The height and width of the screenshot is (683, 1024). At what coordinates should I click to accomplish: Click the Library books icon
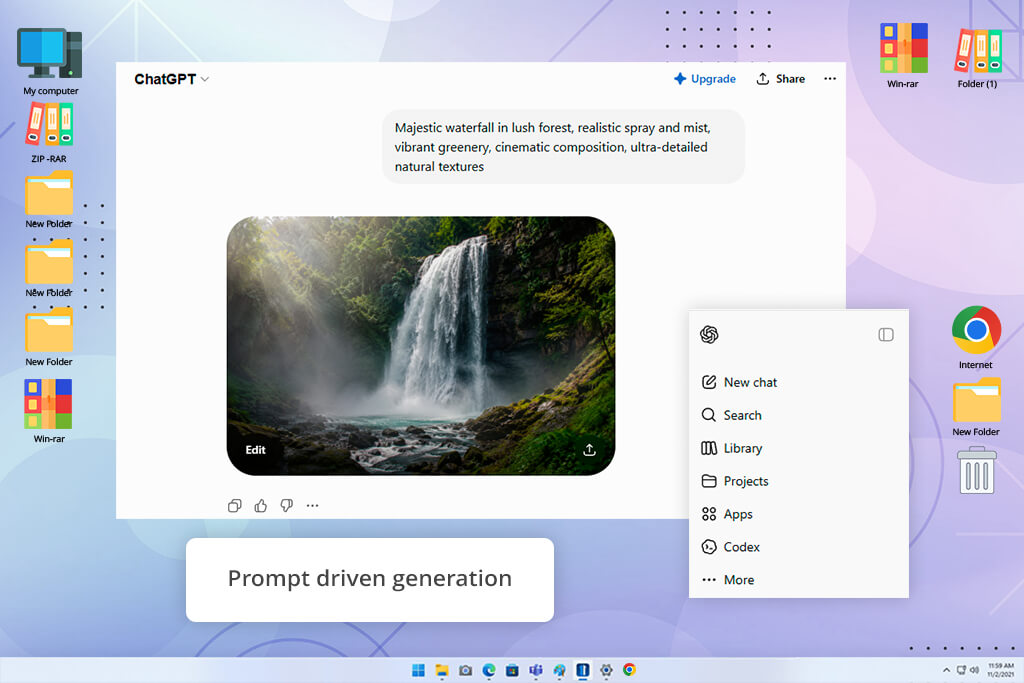click(709, 448)
